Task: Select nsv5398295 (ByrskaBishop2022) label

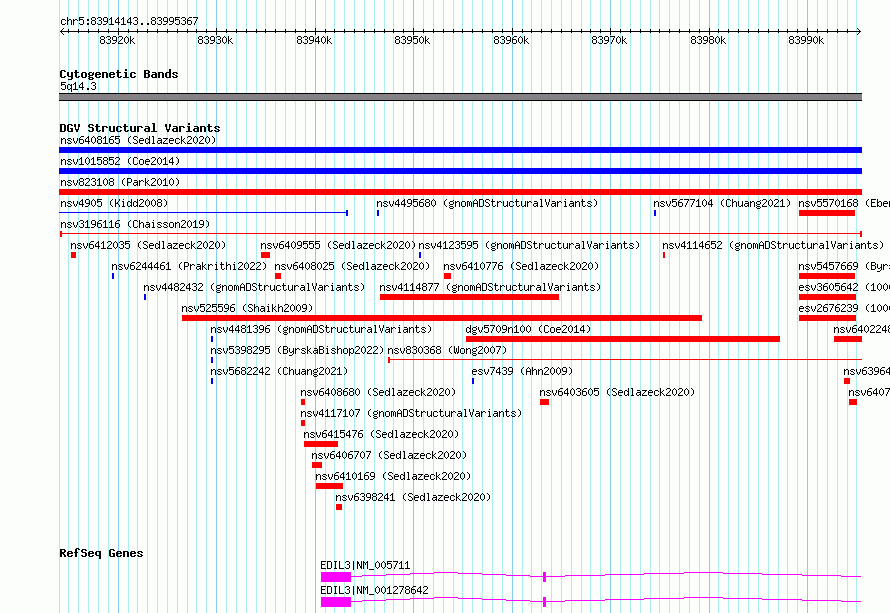Action: [297, 350]
